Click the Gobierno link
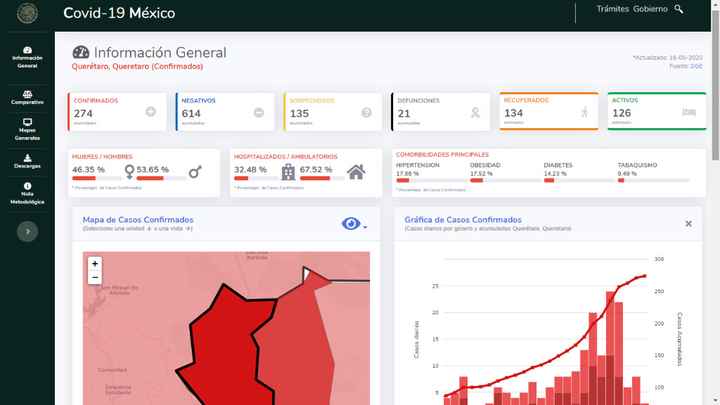Viewport: 720px width, 405px height. (x=650, y=9)
